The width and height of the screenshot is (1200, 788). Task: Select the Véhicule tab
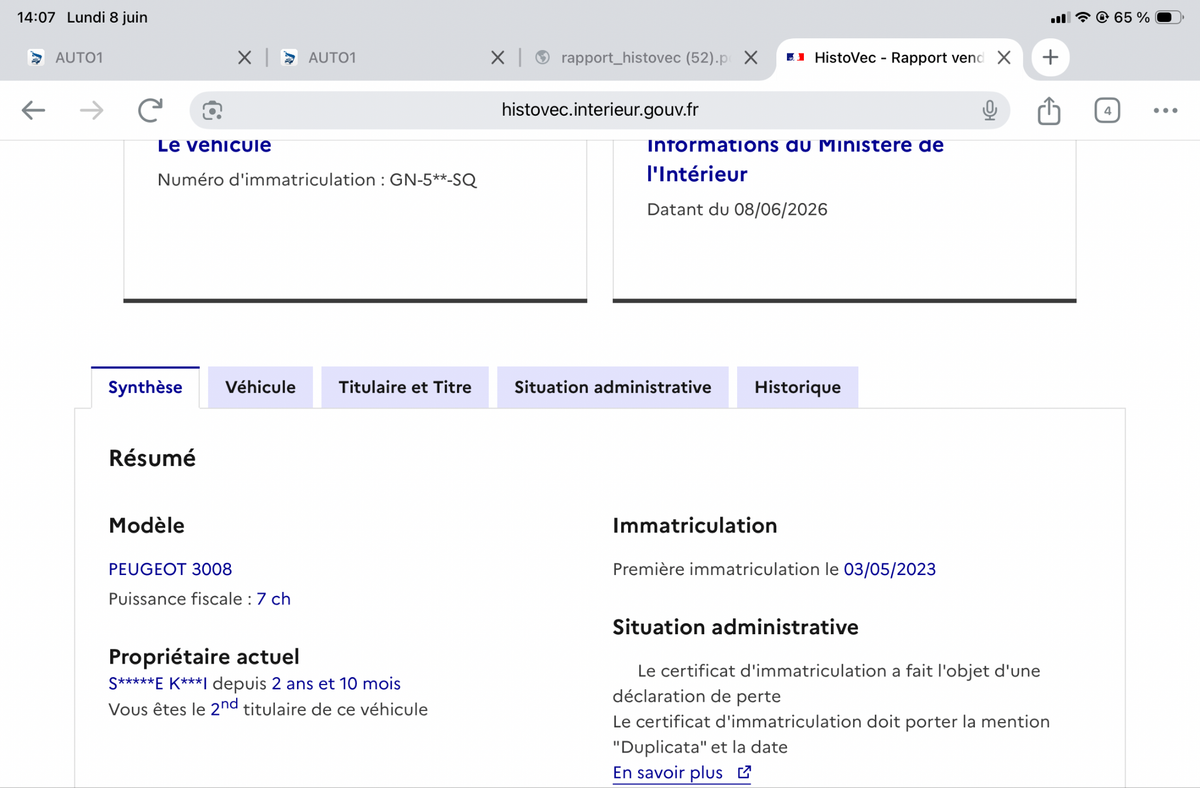pyautogui.click(x=260, y=387)
